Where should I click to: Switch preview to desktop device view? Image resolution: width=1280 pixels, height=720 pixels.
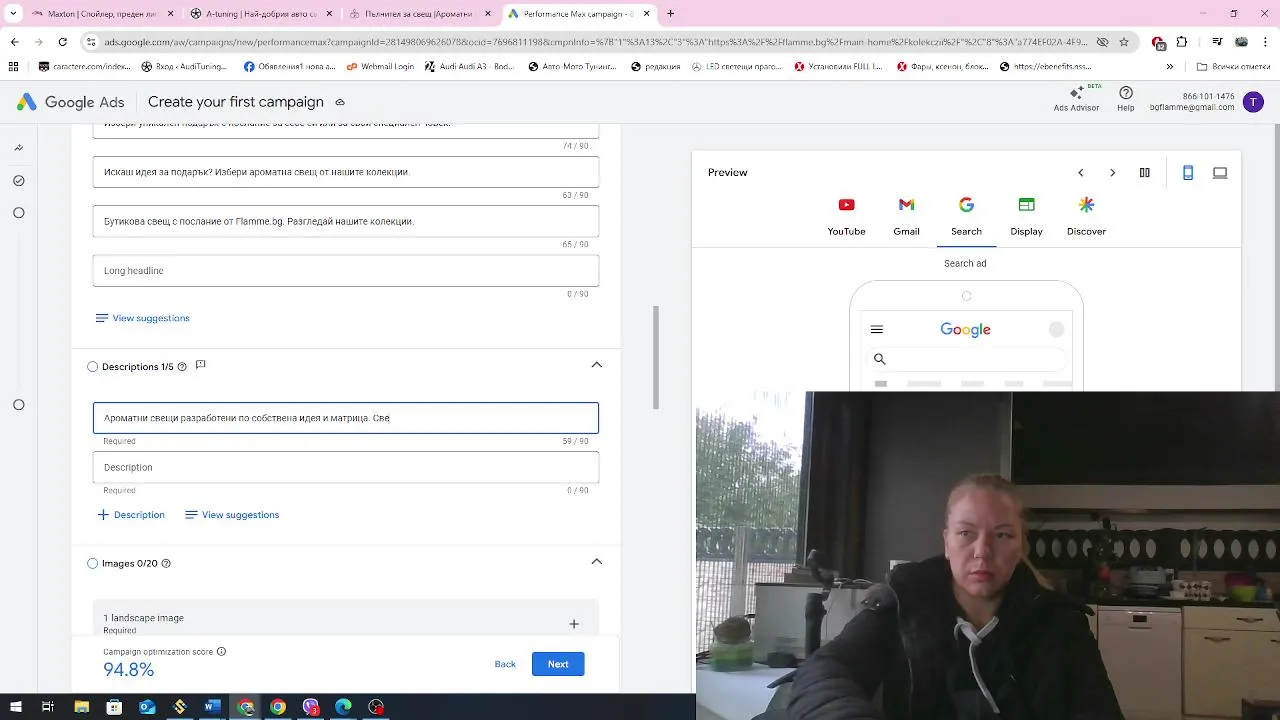1220,173
